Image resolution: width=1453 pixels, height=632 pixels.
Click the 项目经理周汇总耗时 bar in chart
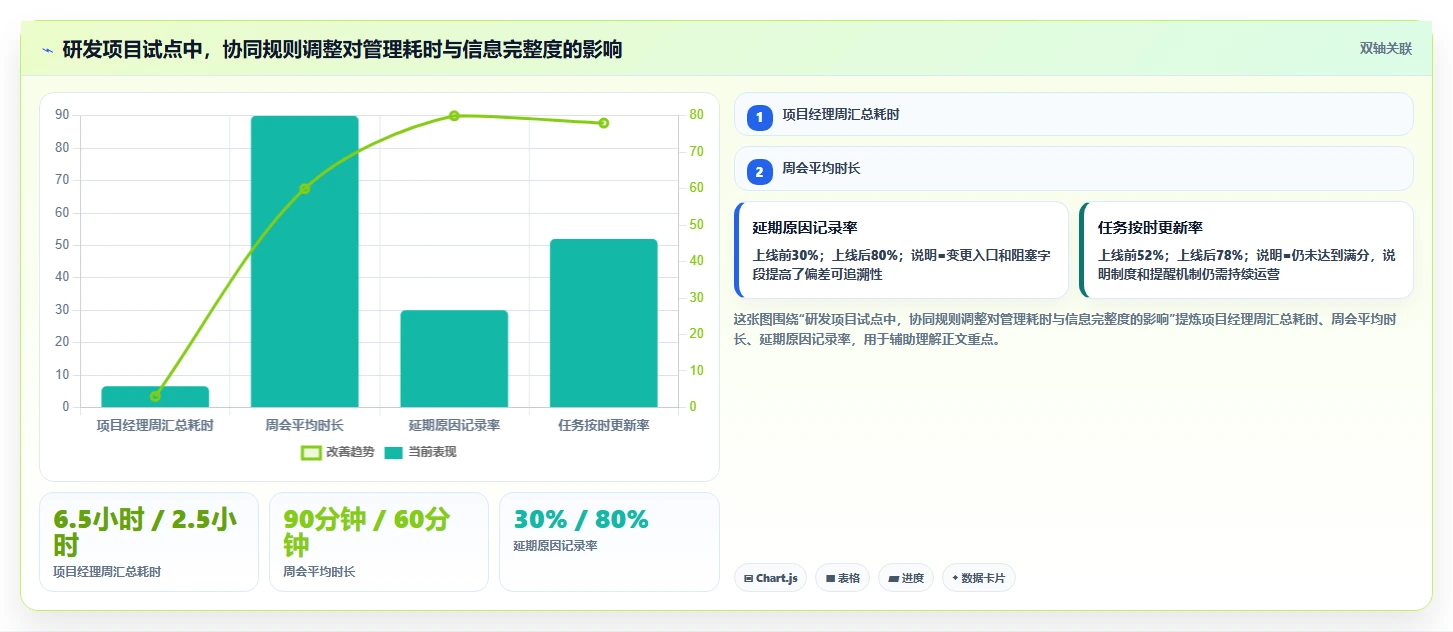tap(155, 397)
